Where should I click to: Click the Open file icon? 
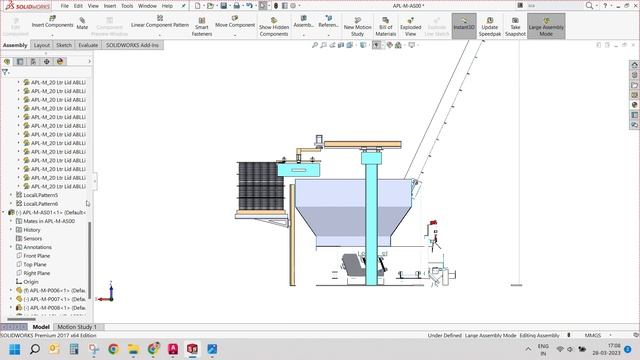click(210, 6)
